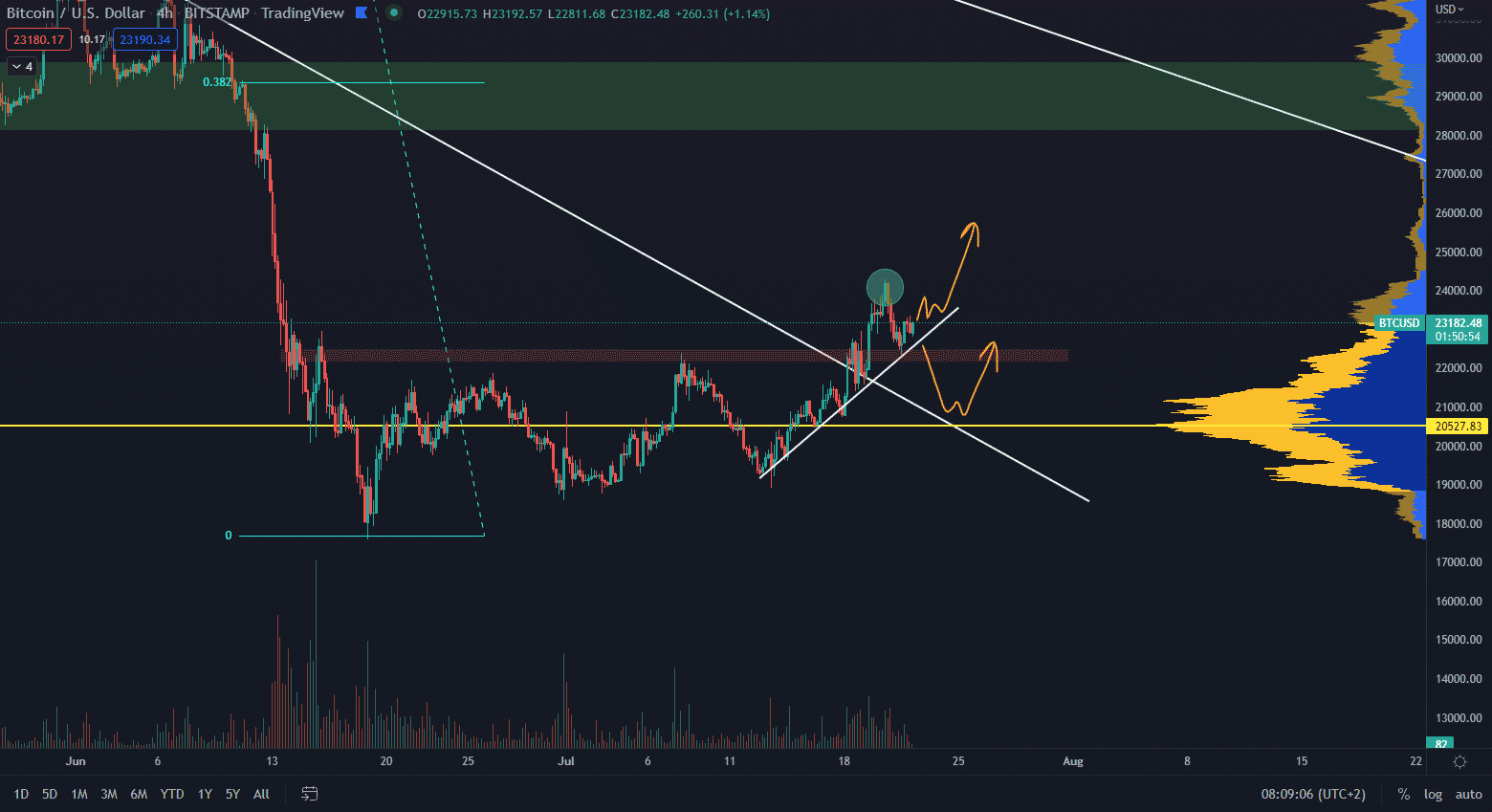1492x812 pixels.
Task: Switch to the YTD range
Action: [171, 794]
